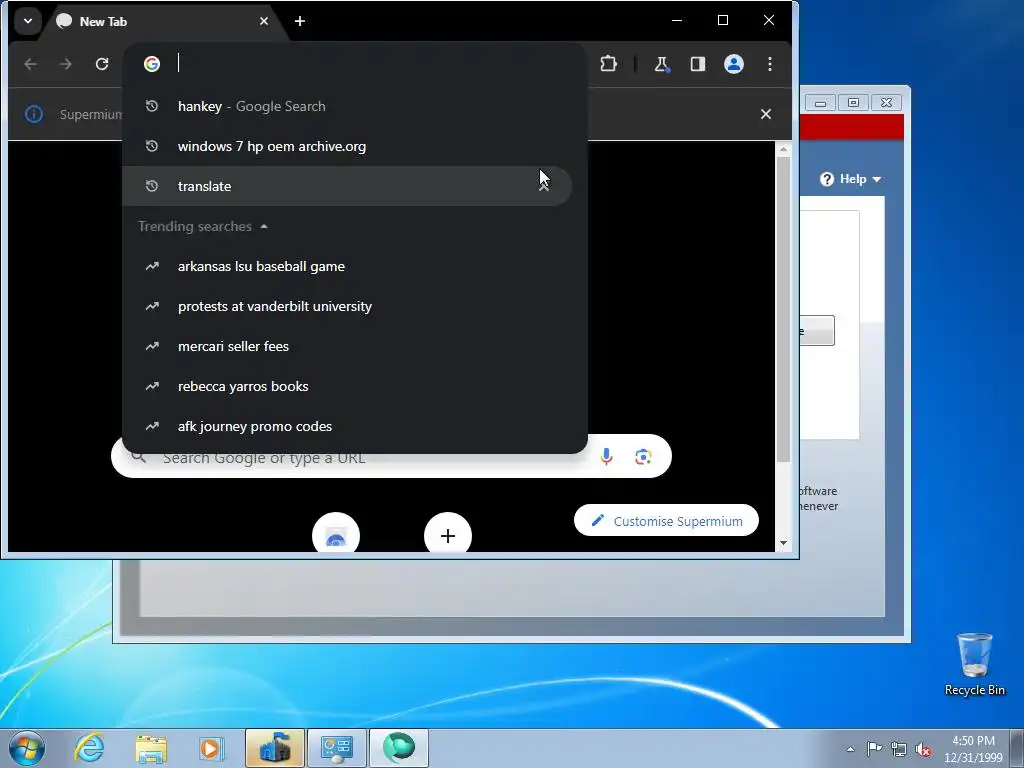Launch Internet Explorer from the taskbar
Image resolution: width=1024 pixels, height=768 pixels.
click(89, 748)
